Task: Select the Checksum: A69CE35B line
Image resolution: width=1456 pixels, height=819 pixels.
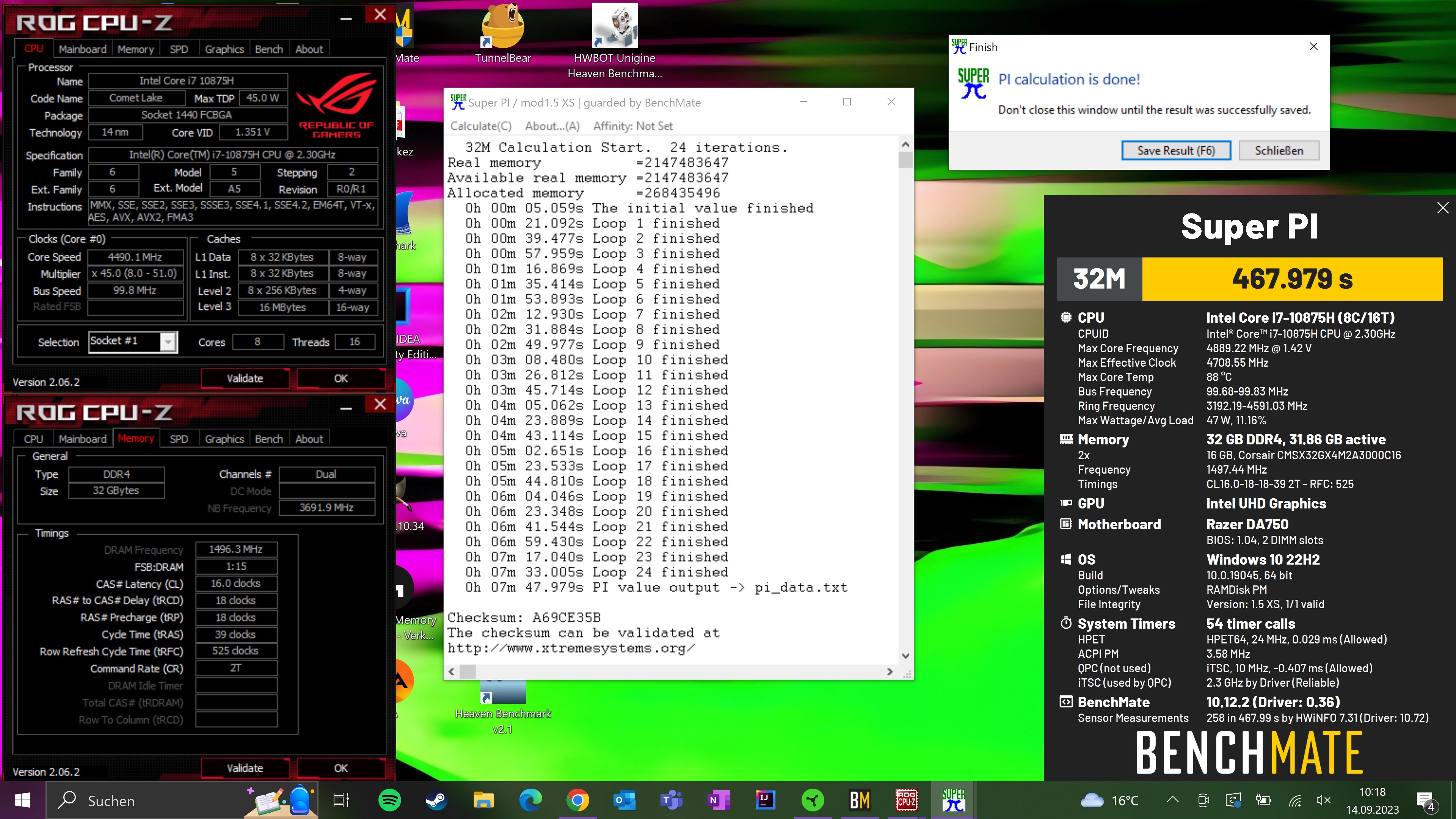Action: [x=524, y=617]
